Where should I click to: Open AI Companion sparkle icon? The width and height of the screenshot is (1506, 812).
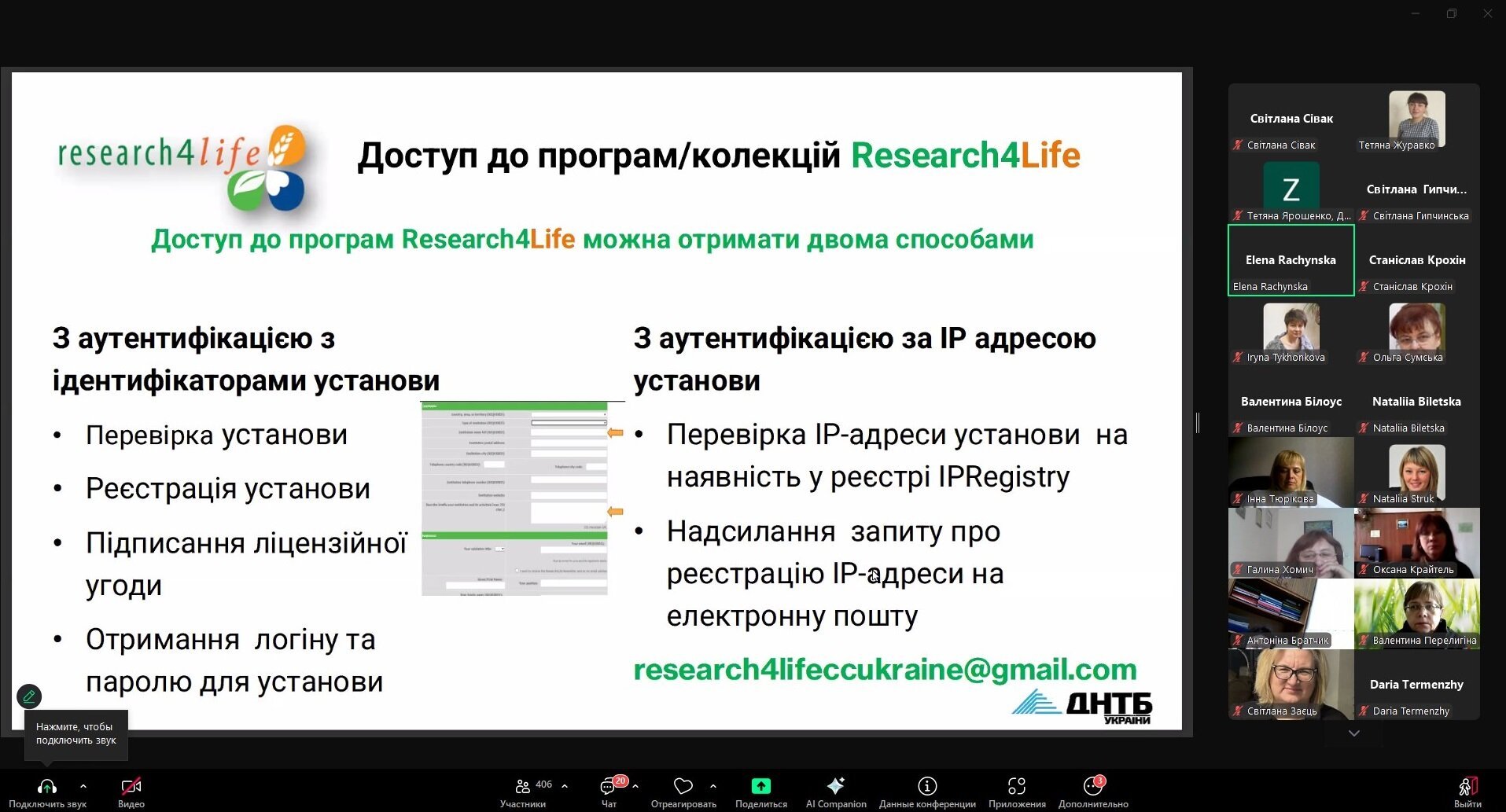point(835,786)
